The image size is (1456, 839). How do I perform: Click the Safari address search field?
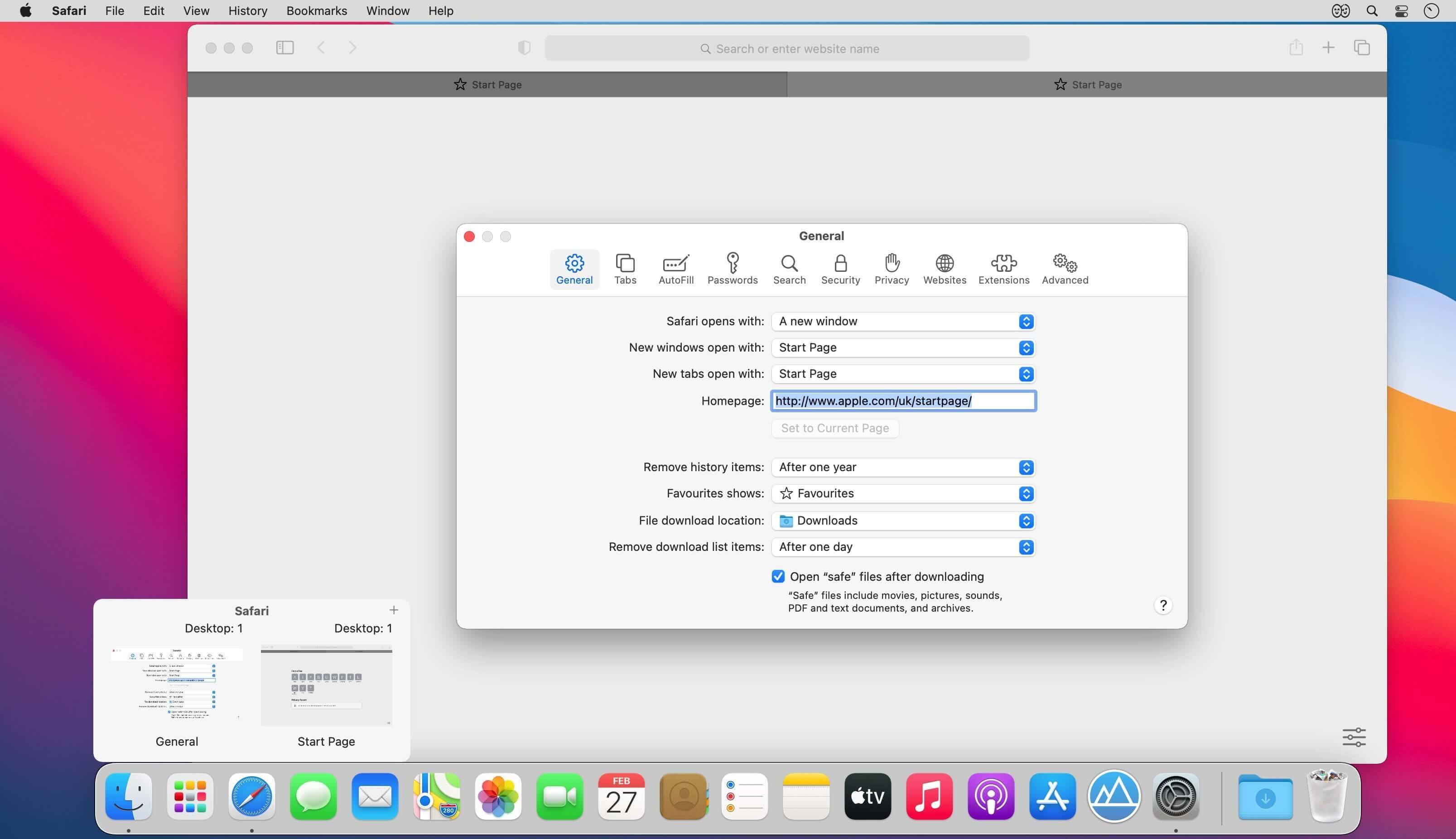point(787,48)
